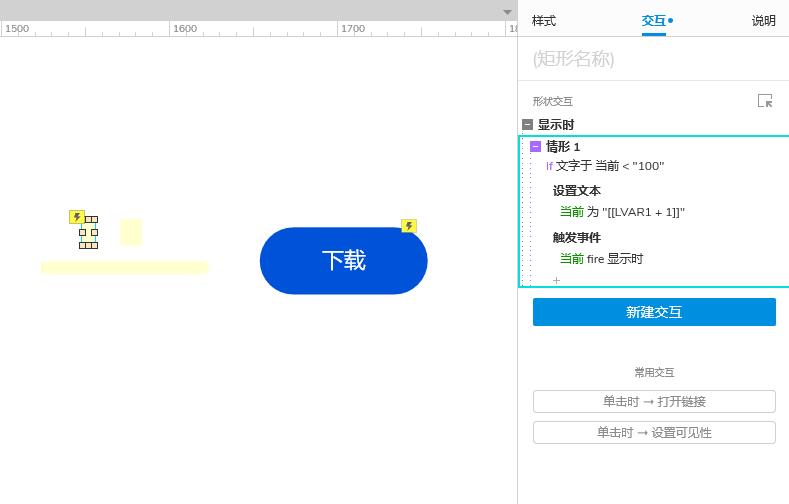Click the lightning badge on 下载 button

point(409,226)
